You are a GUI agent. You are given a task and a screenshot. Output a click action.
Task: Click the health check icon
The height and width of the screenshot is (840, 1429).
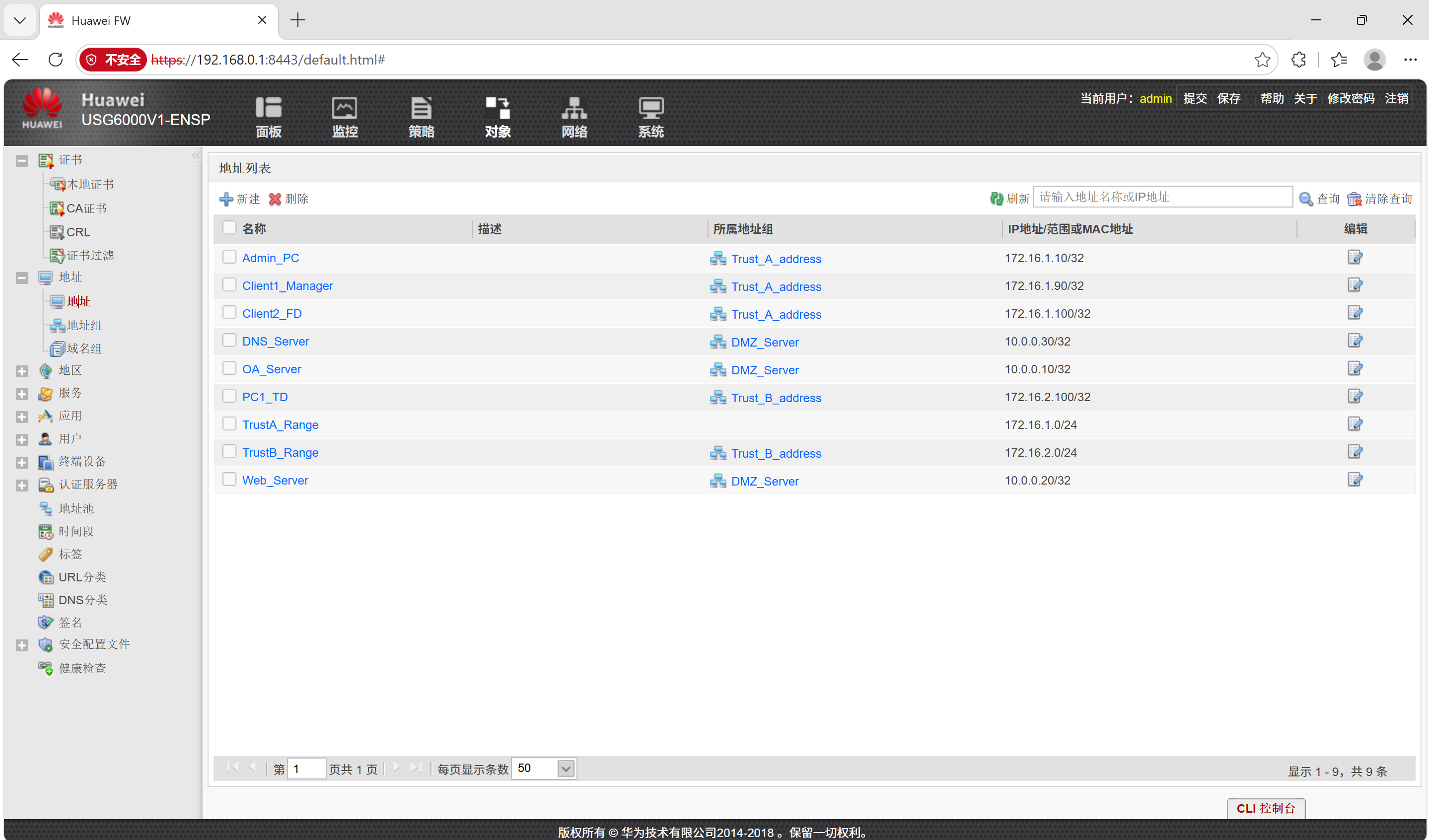(x=45, y=668)
